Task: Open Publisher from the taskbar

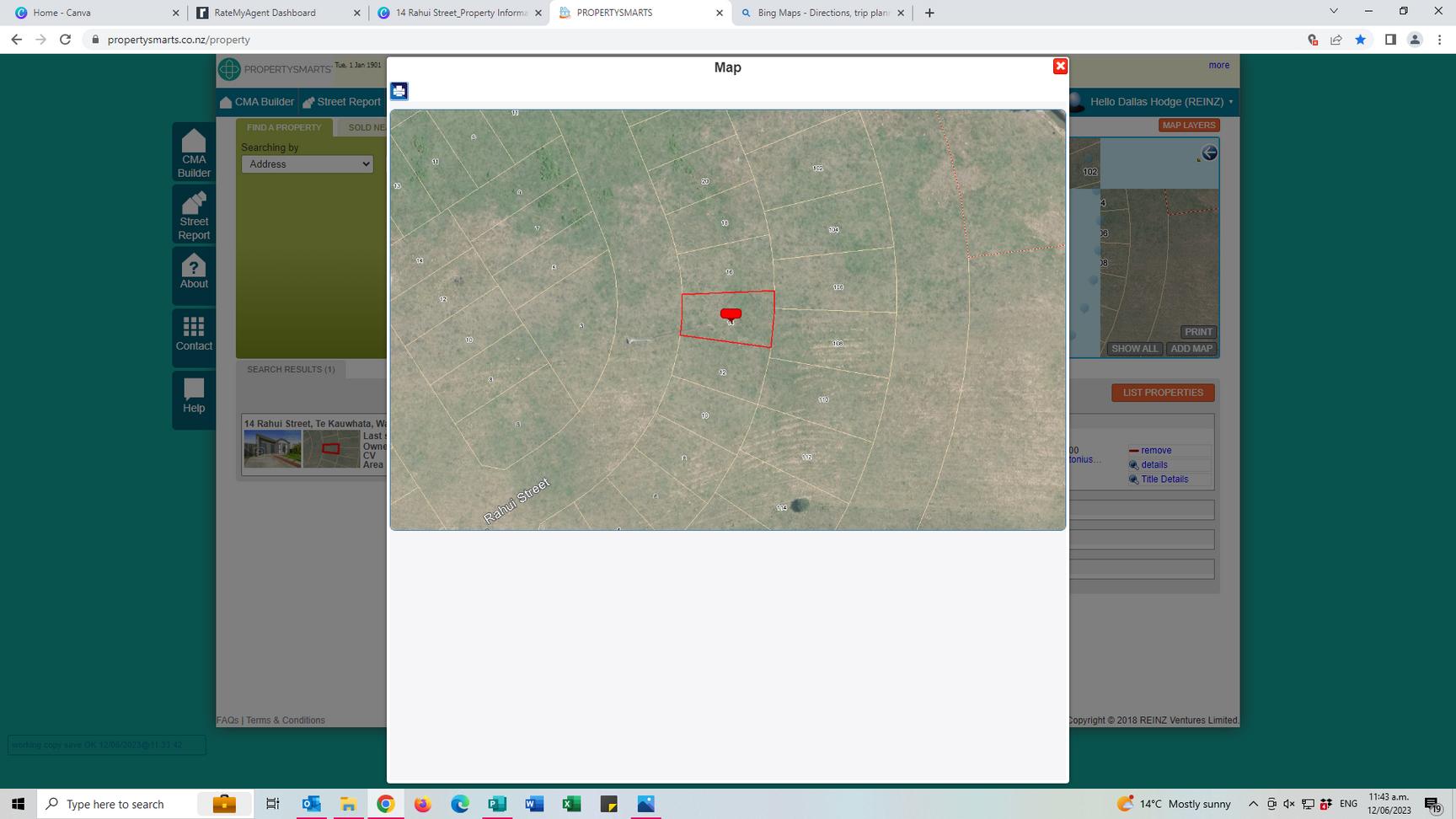Action: pyautogui.click(x=497, y=804)
